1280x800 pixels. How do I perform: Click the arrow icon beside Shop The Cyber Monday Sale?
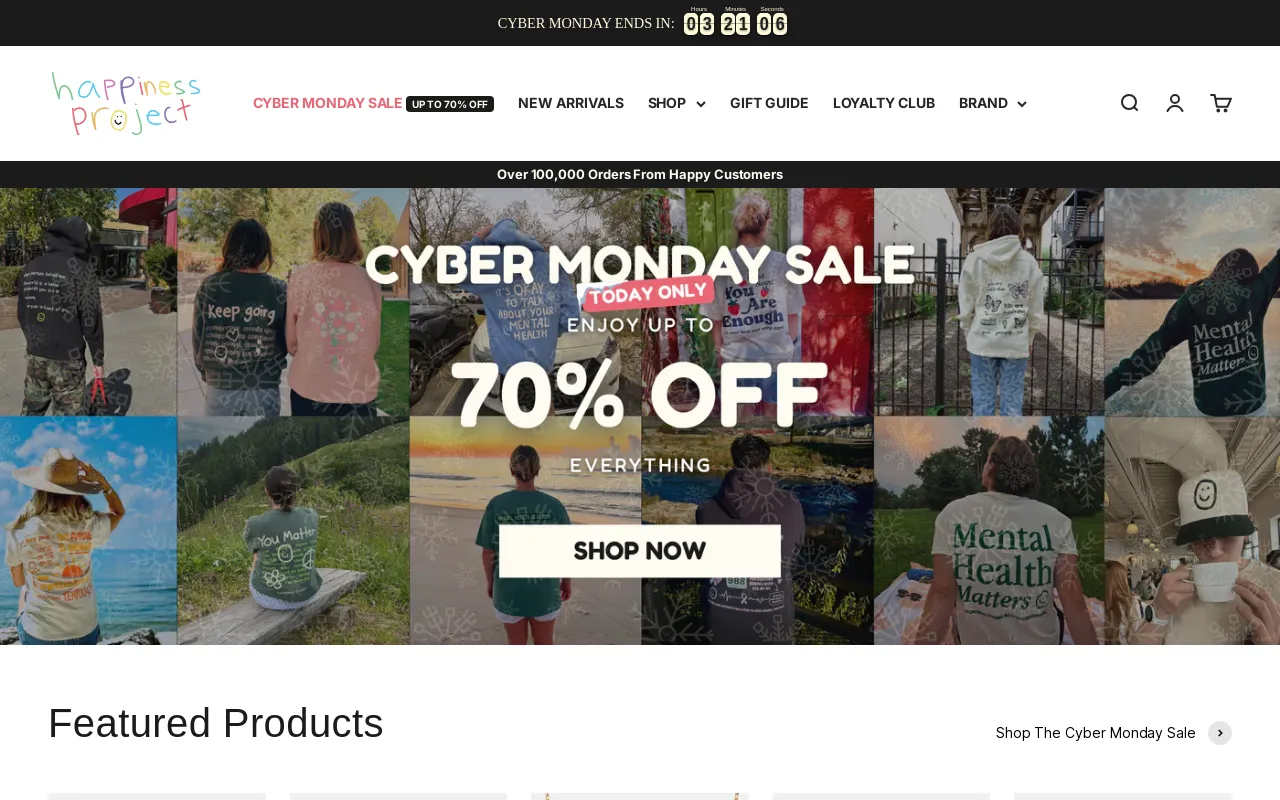coord(1220,733)
